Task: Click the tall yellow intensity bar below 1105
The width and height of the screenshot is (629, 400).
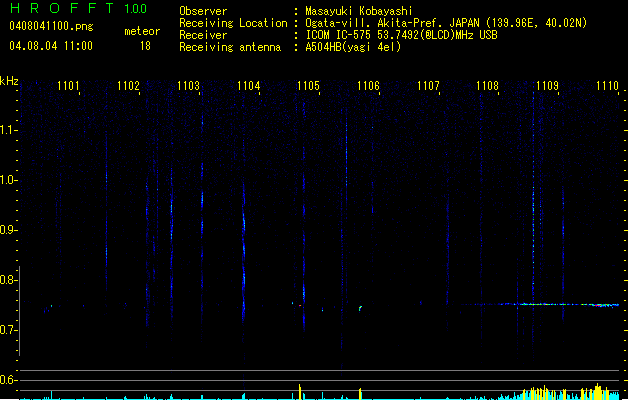Action: point(300,392)
